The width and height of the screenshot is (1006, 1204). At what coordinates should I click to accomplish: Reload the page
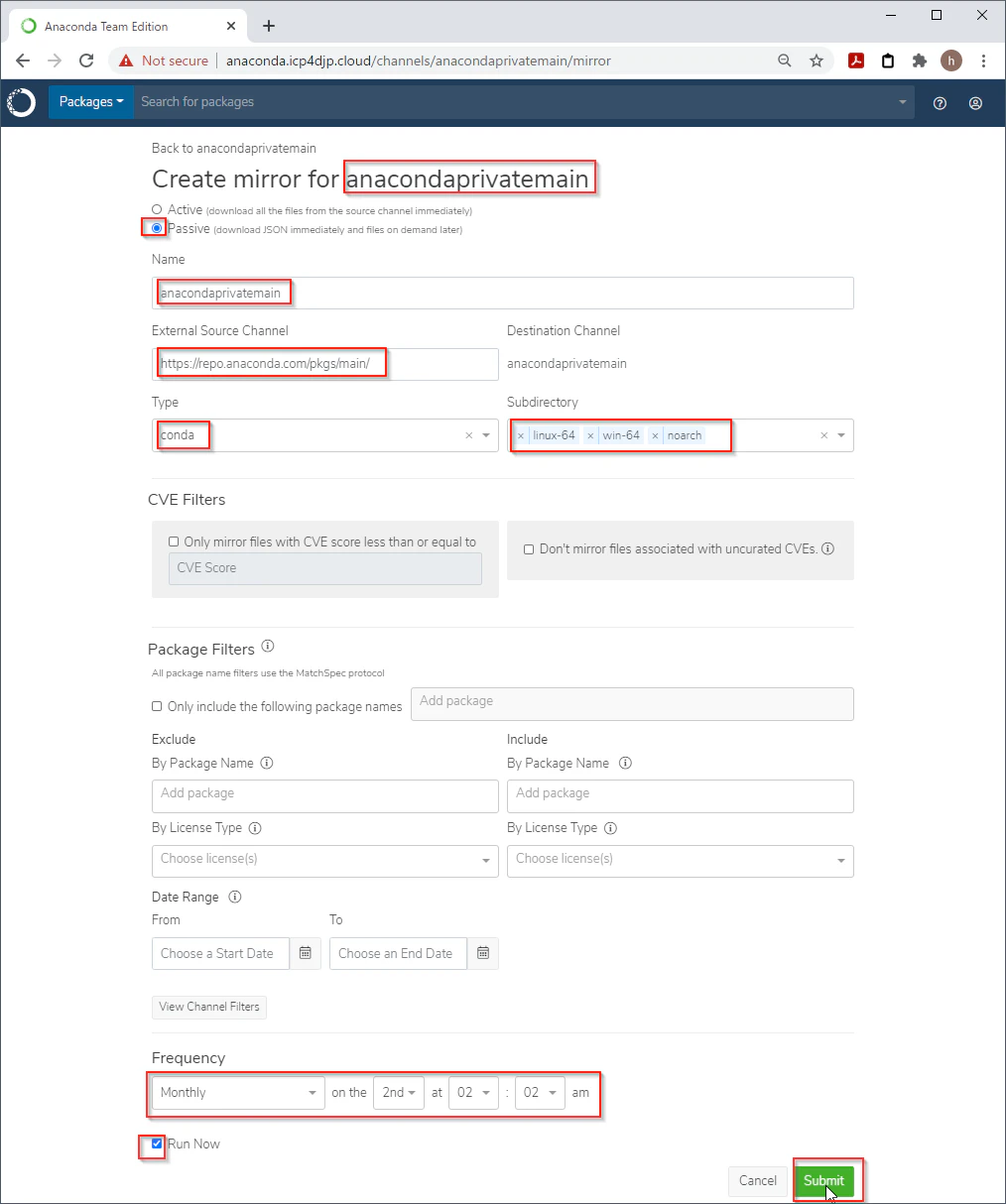[x=86, y=60]
